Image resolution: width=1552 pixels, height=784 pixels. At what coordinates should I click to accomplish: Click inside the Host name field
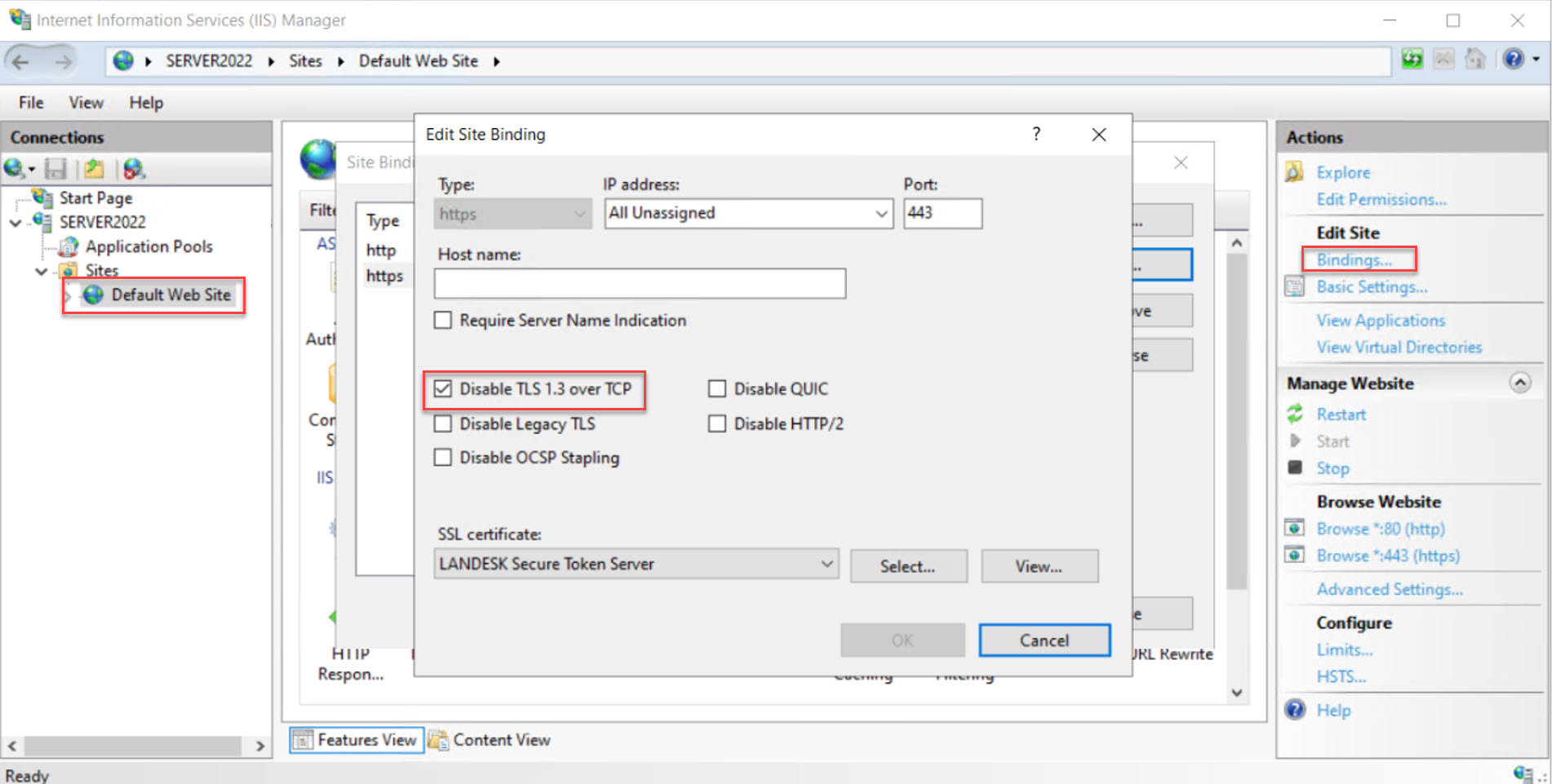pyautogui.click(x=639, y=283)
